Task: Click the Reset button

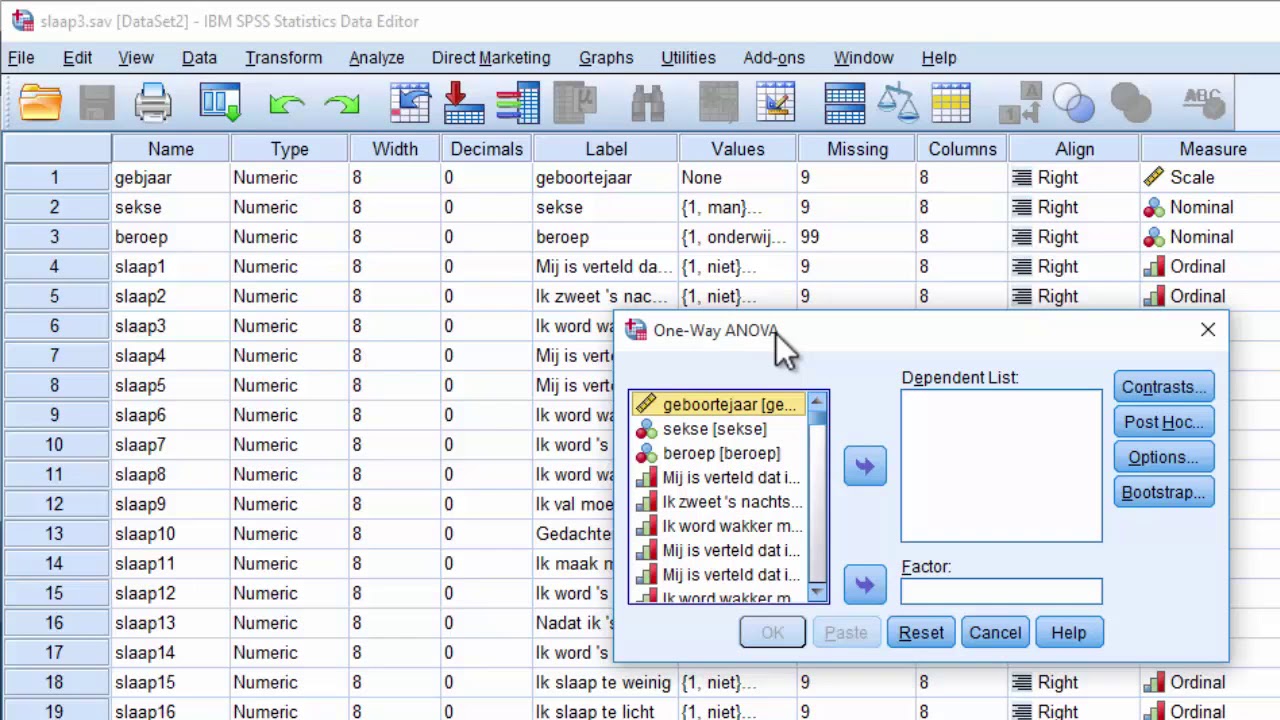Action: point(921,632)
